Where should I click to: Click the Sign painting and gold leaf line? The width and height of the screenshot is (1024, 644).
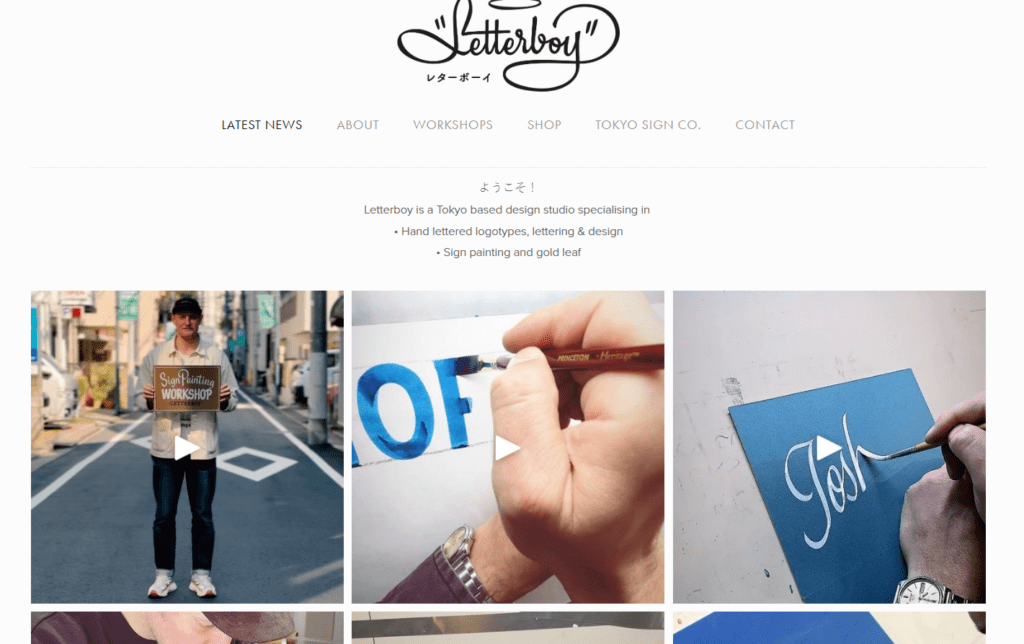tap(509, 252)
